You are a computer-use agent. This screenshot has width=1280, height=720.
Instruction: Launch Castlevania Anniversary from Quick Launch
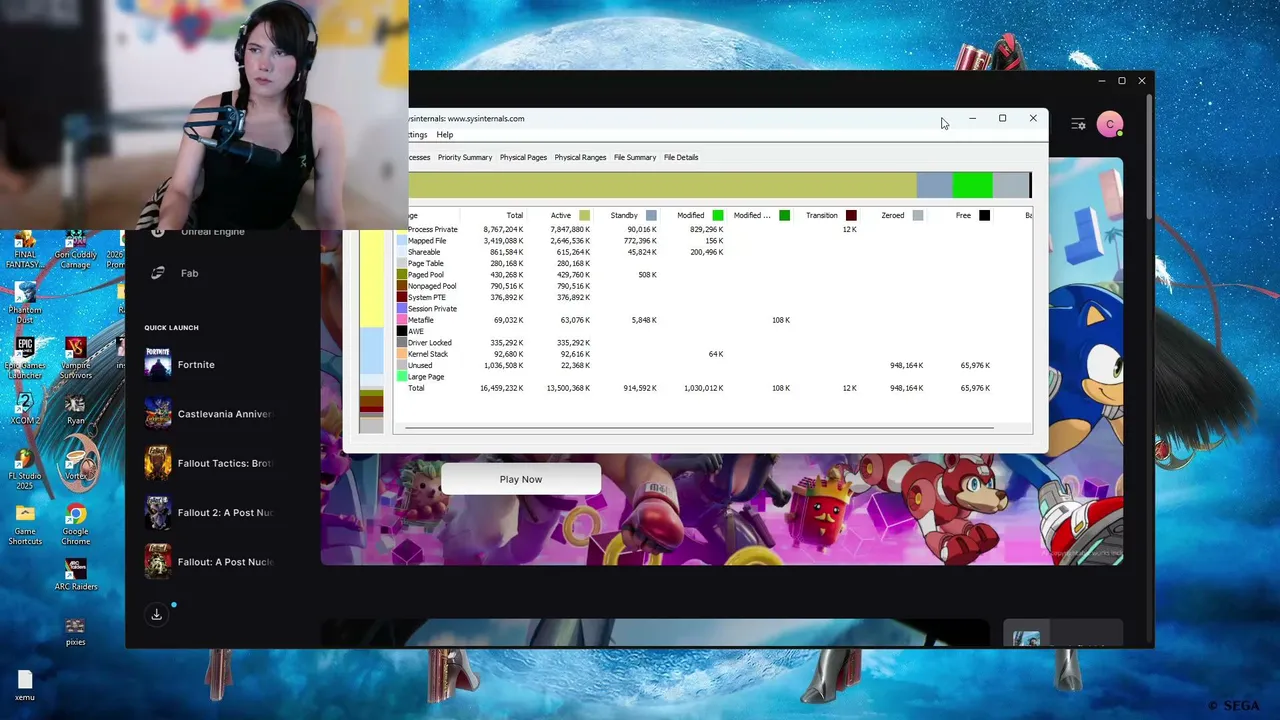(x=208, y=414)
